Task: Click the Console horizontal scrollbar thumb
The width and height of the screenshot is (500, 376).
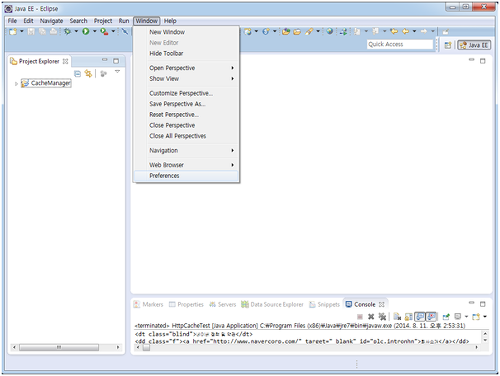Action: (146, 348)
